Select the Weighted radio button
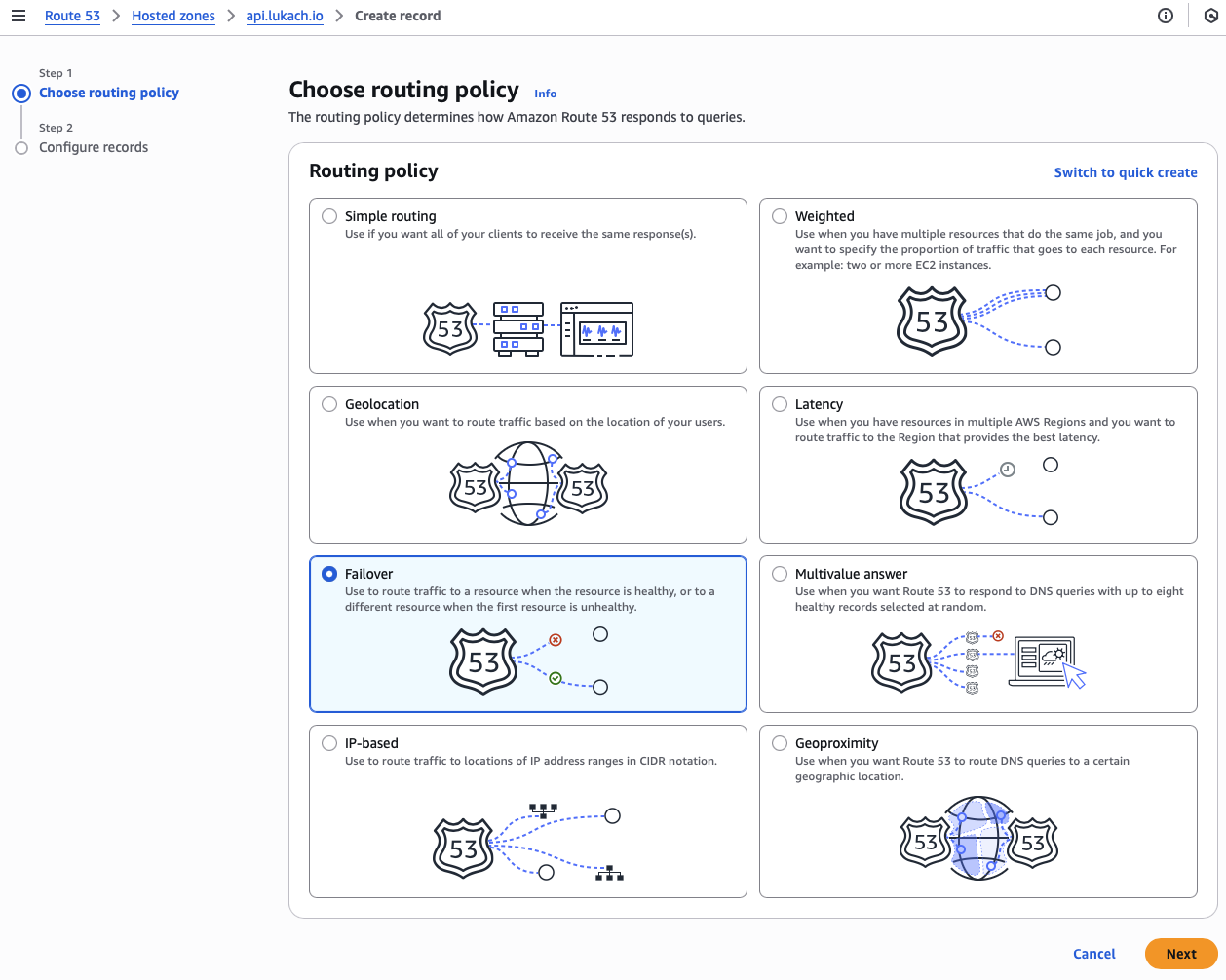 [780, 216]
